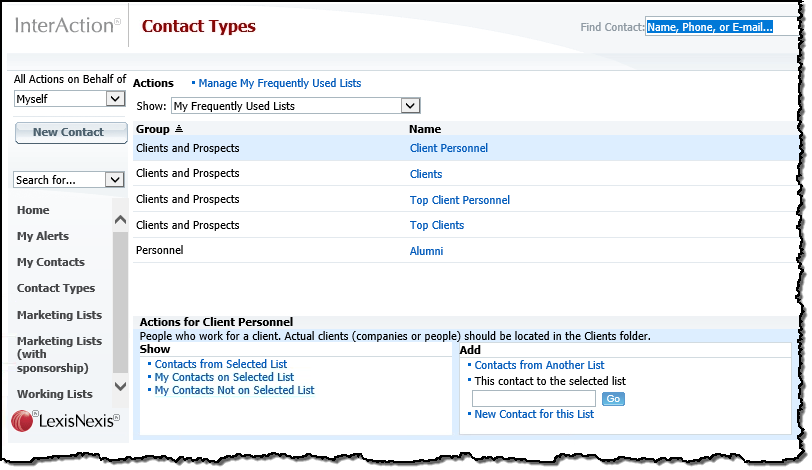
Task: Show Contacts from Selected List
Action: click(221, 364)
